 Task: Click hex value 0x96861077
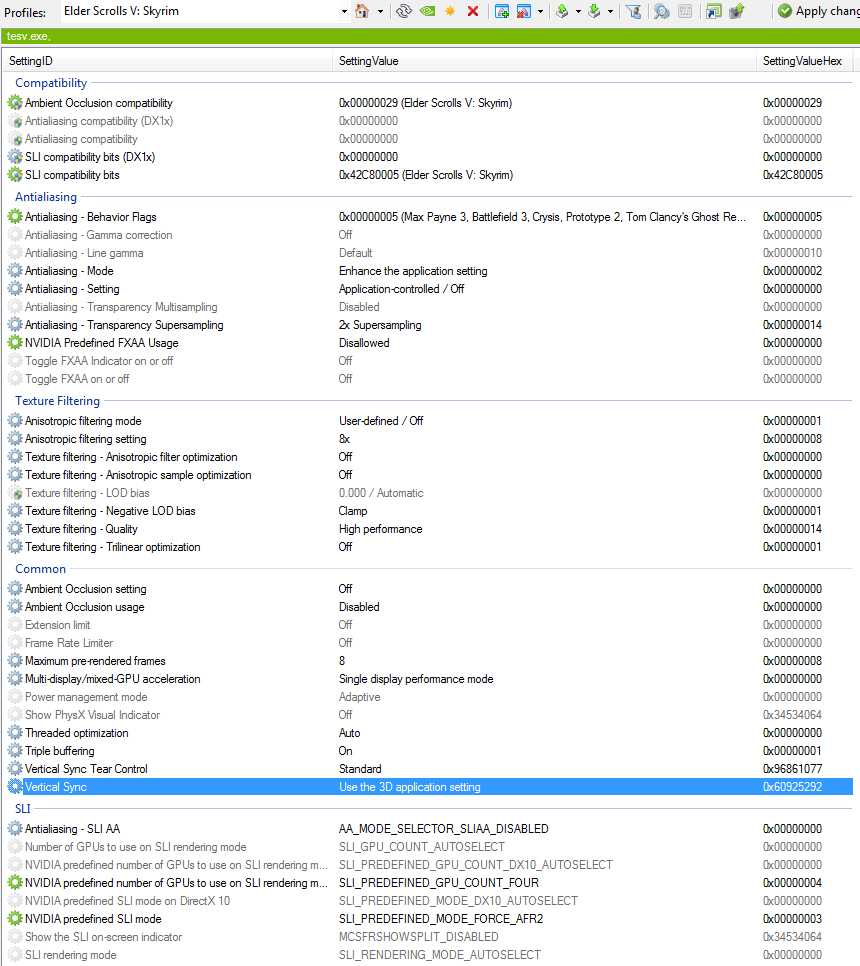coord(792,768)
